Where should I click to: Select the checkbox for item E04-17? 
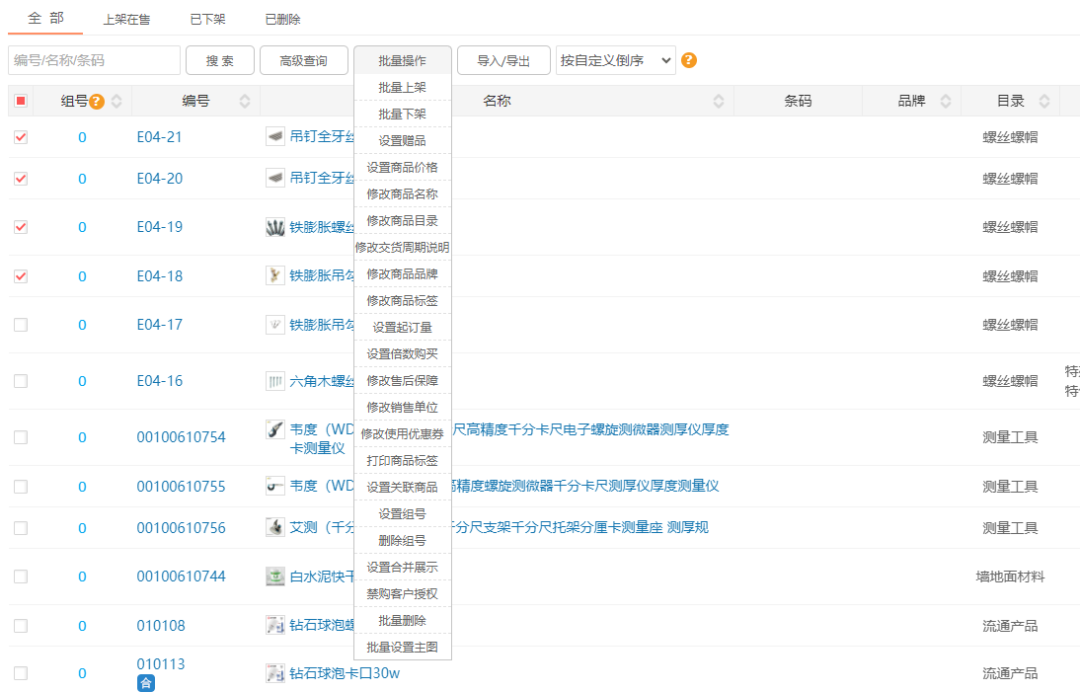[x=21, y=325]
